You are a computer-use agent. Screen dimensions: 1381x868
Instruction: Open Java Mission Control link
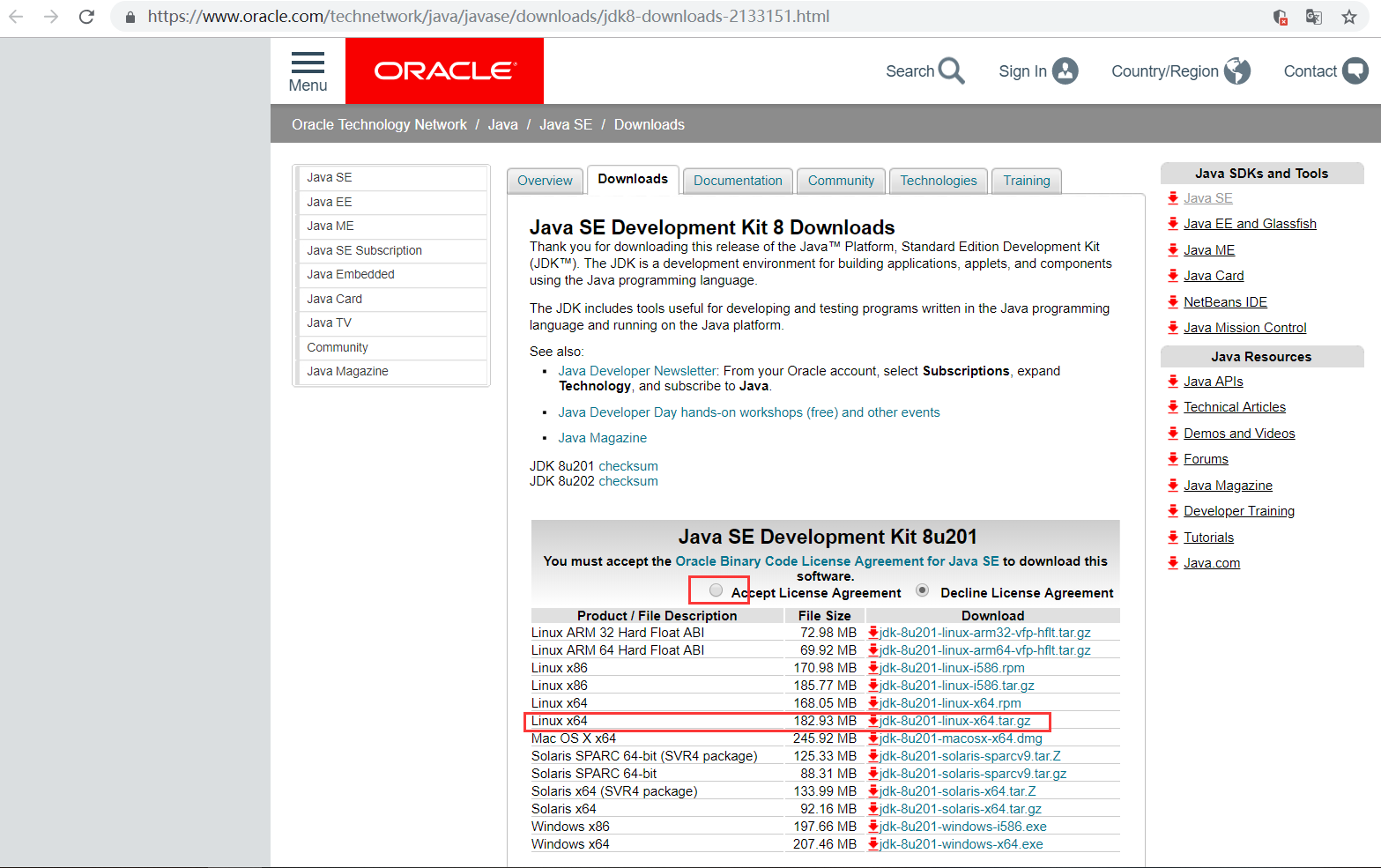(1244, 328)
